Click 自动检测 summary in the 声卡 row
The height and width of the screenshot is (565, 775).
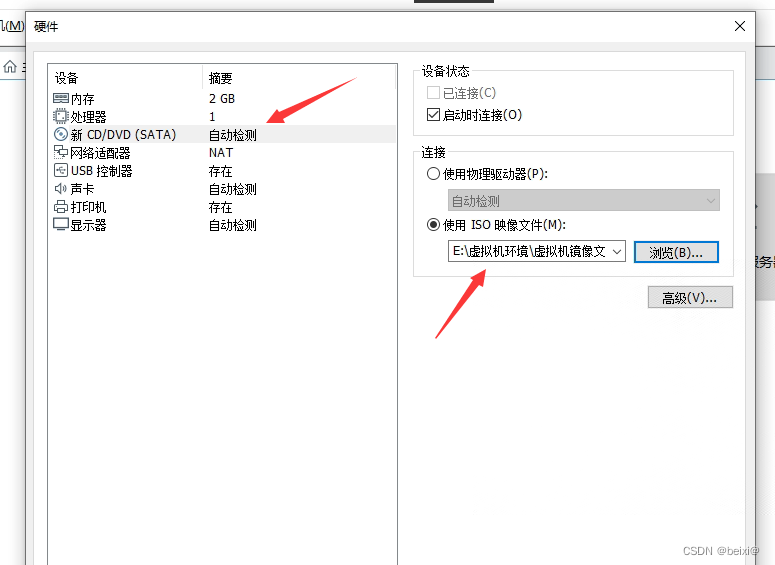[x=233, y=189]
